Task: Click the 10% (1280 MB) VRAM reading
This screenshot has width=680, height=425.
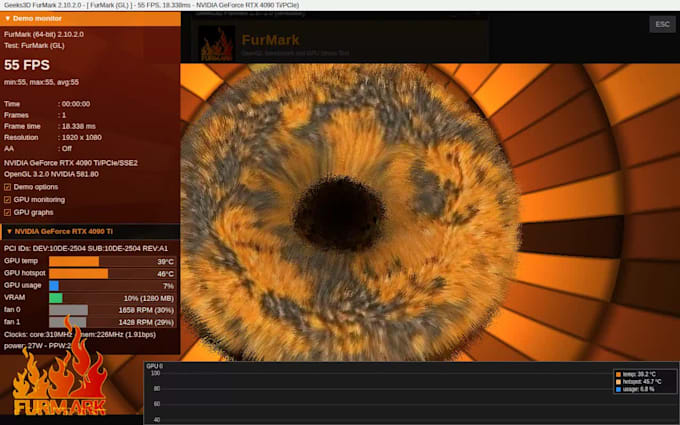Action: coord(149,298)
